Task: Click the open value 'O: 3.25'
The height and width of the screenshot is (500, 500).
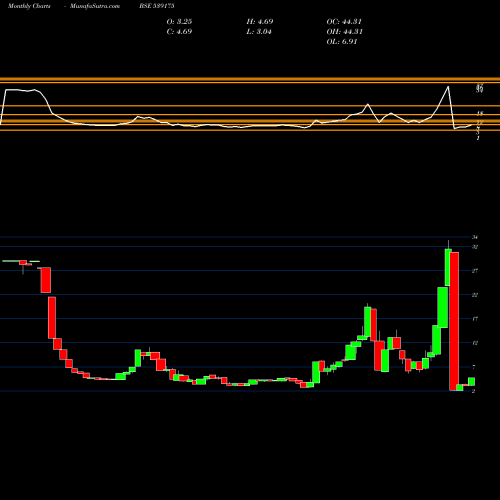Action: point(179,22)
